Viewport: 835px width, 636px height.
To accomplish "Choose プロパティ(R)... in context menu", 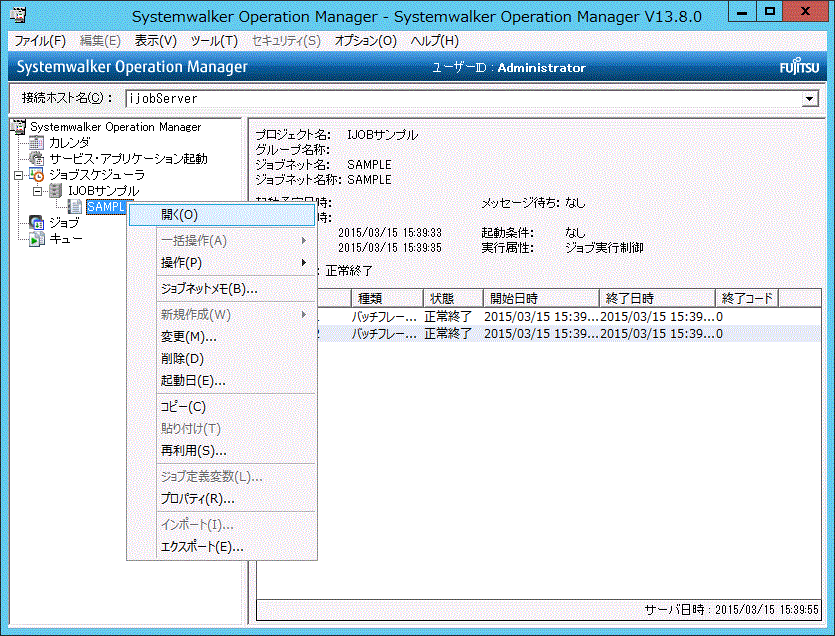I will (x=222, y=499).
